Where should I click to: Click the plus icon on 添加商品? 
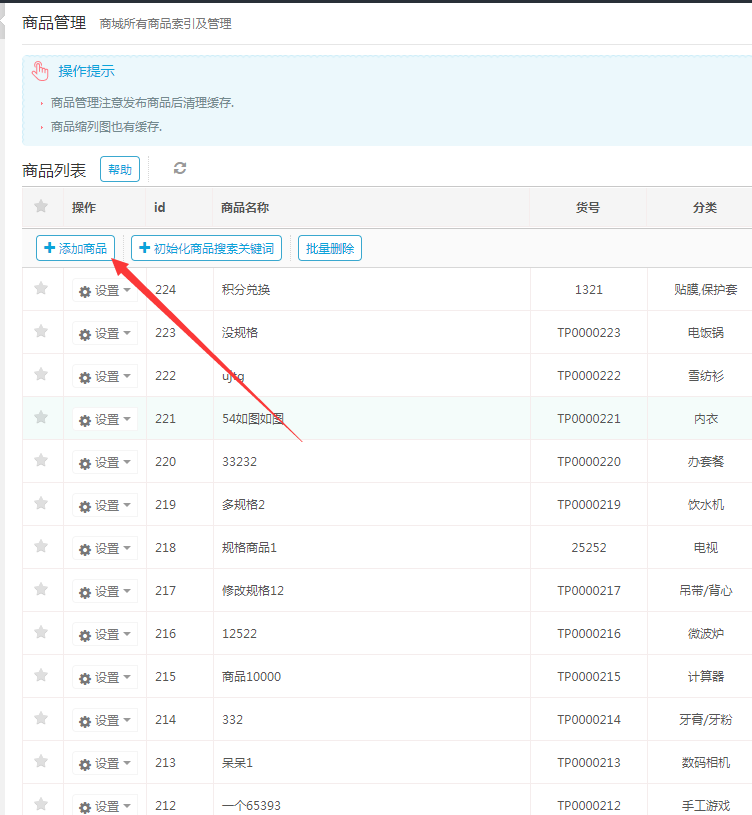pos(49,248)
